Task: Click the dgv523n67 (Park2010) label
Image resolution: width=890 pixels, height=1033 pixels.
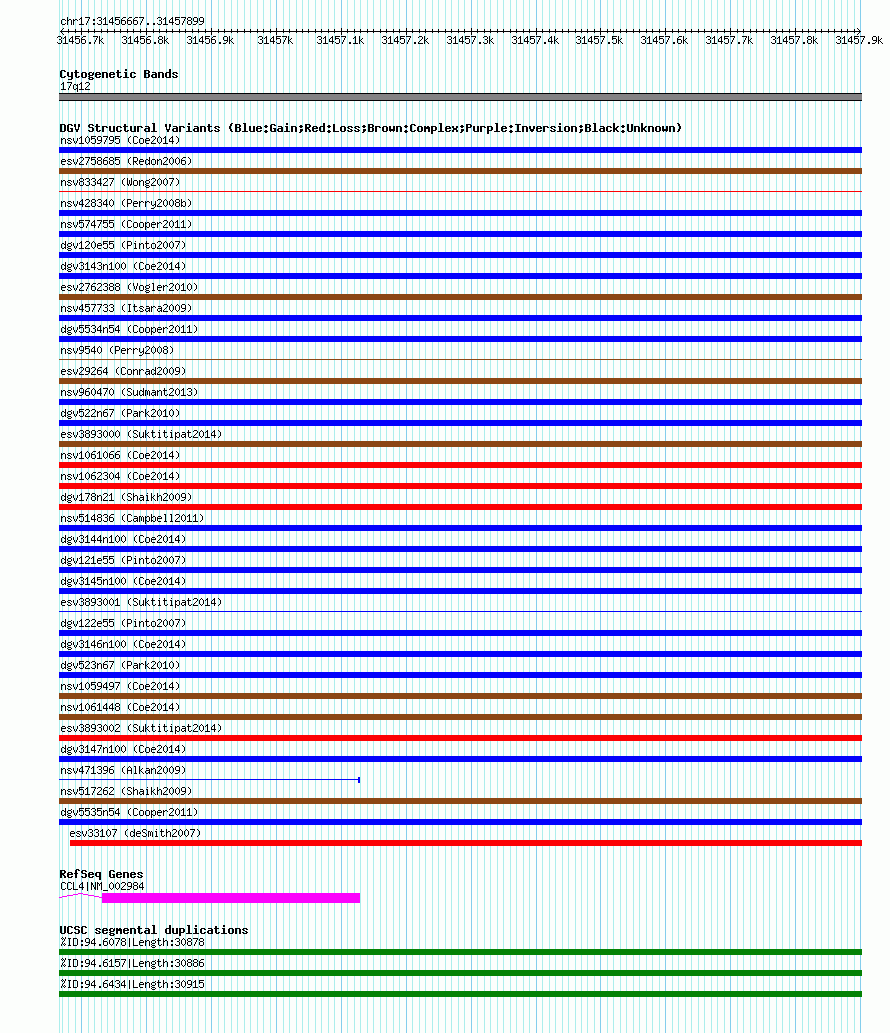Action: pyautogui.click(x=120, y=665)
